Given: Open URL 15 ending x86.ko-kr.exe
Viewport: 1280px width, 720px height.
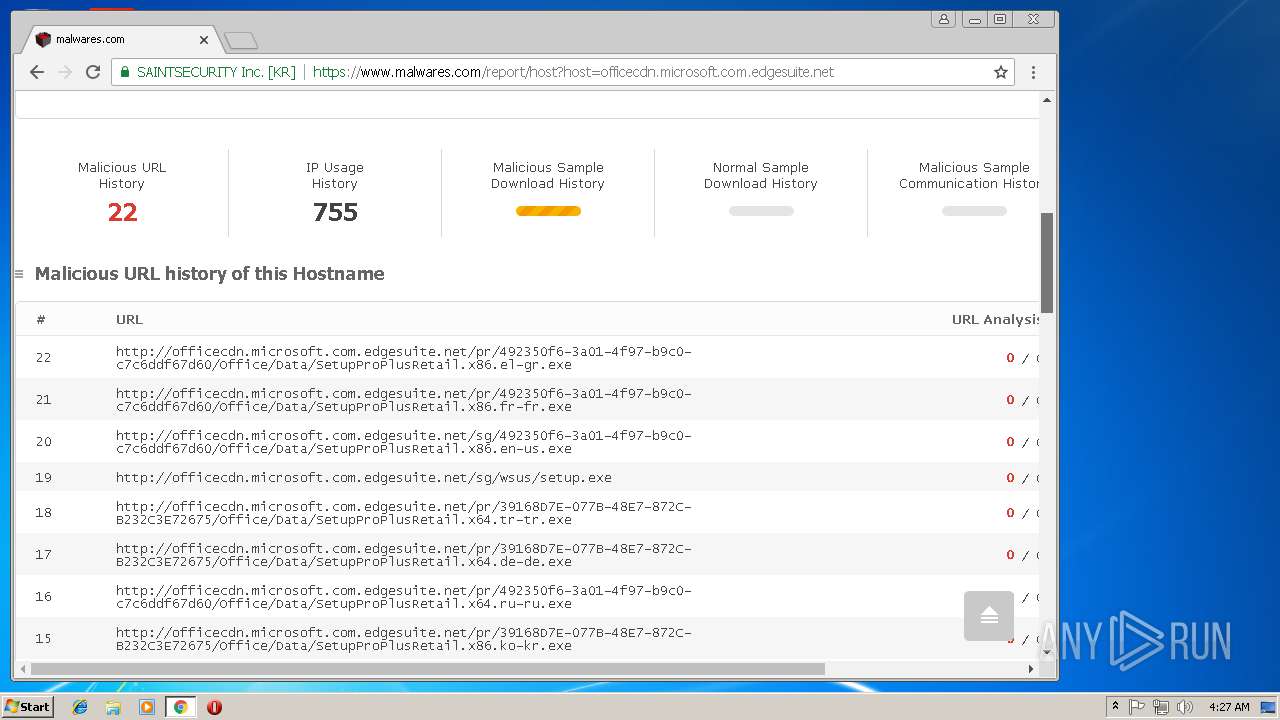Looking at the screenshot, I should tap(403, 639).
